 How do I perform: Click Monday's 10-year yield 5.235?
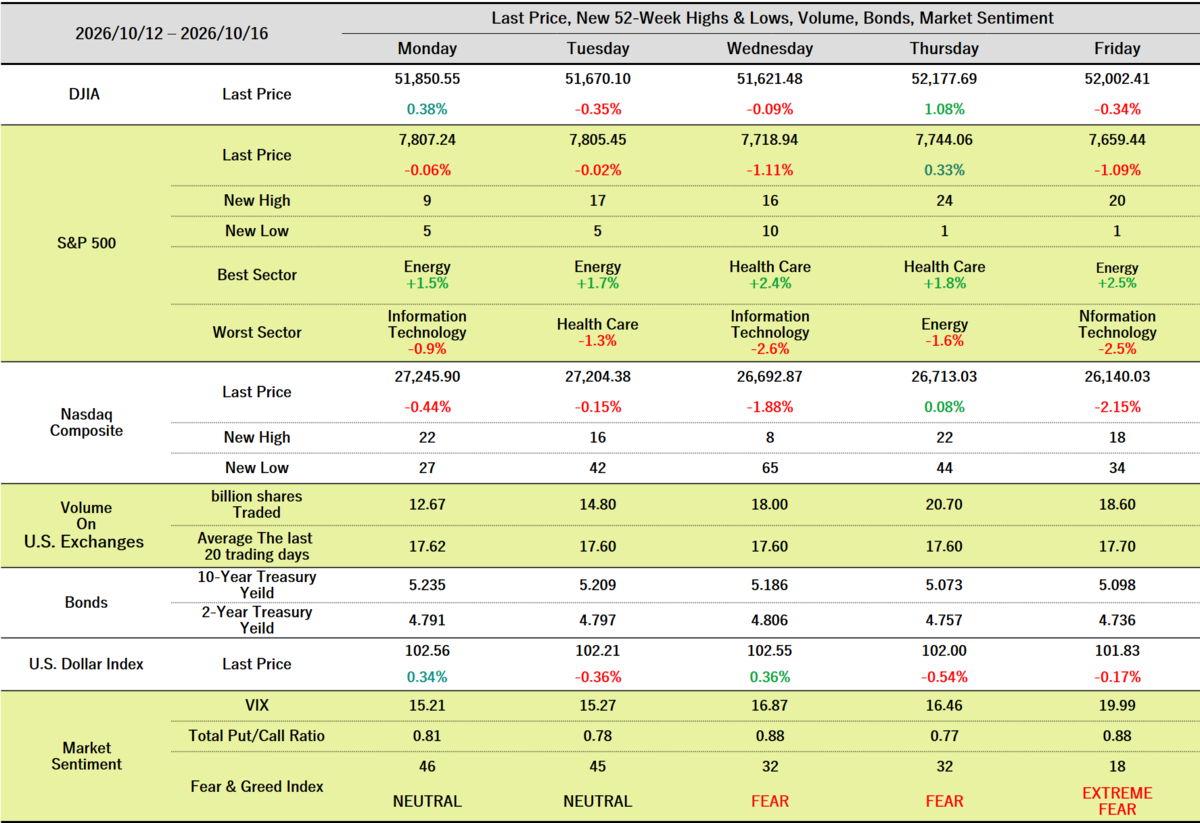(x=427, y=585)
